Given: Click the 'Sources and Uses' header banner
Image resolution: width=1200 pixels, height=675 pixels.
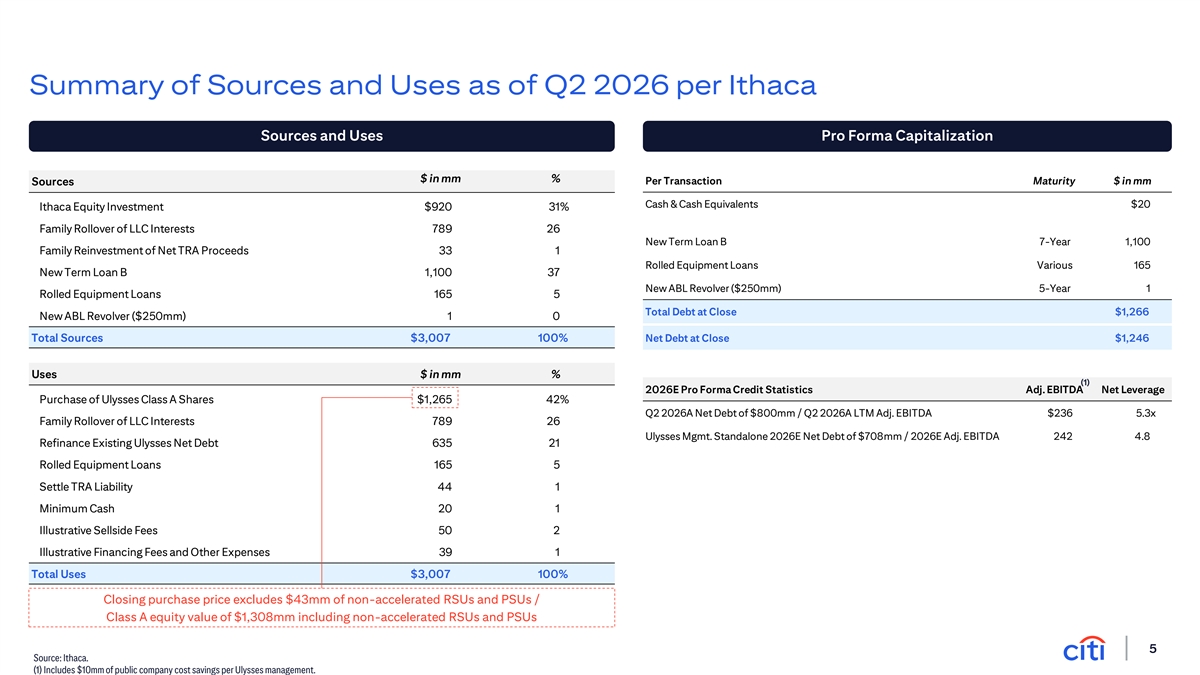Looking at the screenshot, I should (x=322, y=136).
